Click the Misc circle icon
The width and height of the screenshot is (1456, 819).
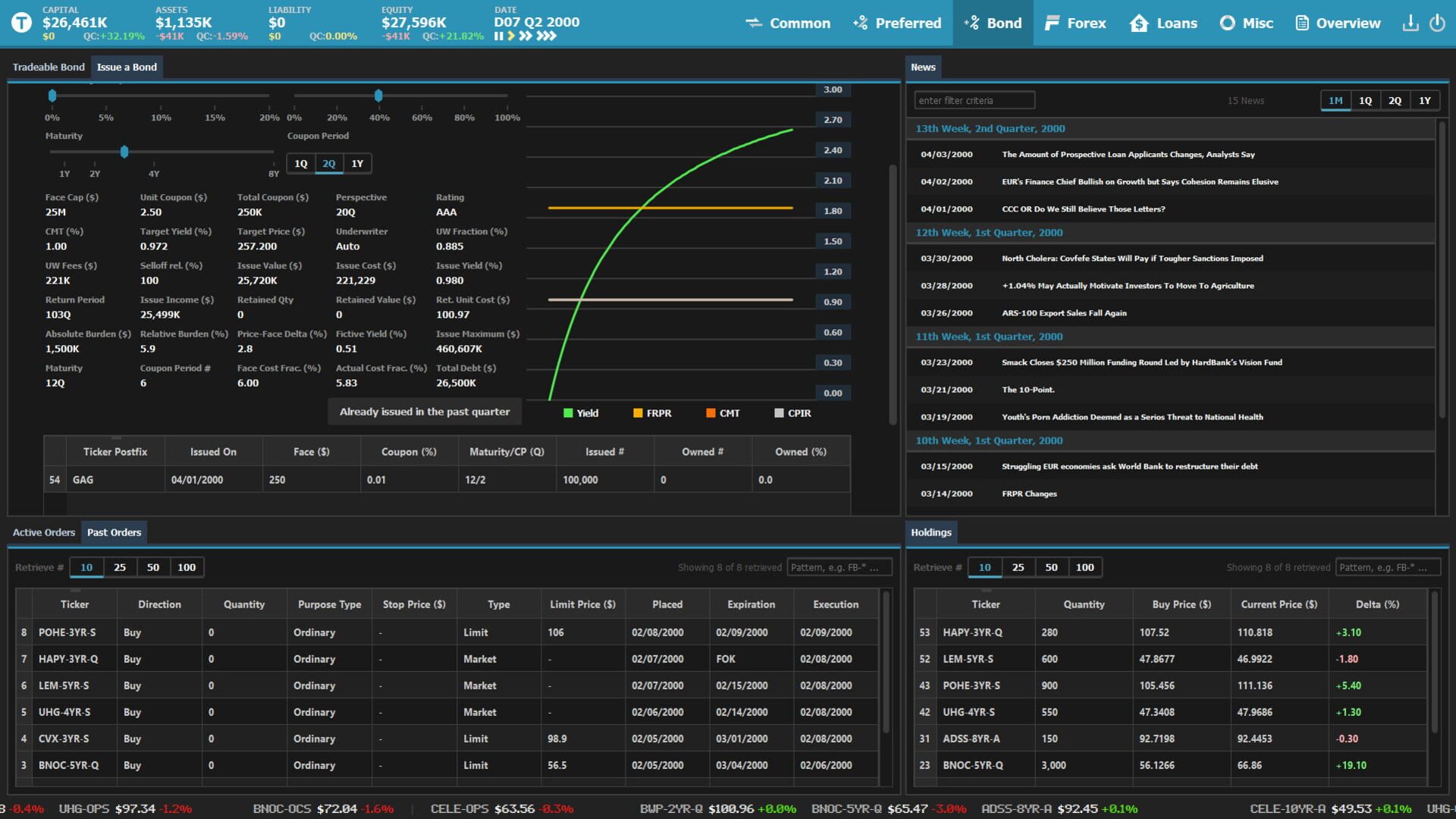[x=1228, y=23]
